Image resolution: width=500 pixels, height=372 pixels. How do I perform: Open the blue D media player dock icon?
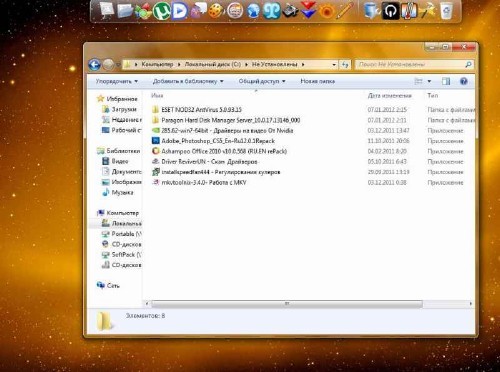pyautogui.click(x=180, y=11)
